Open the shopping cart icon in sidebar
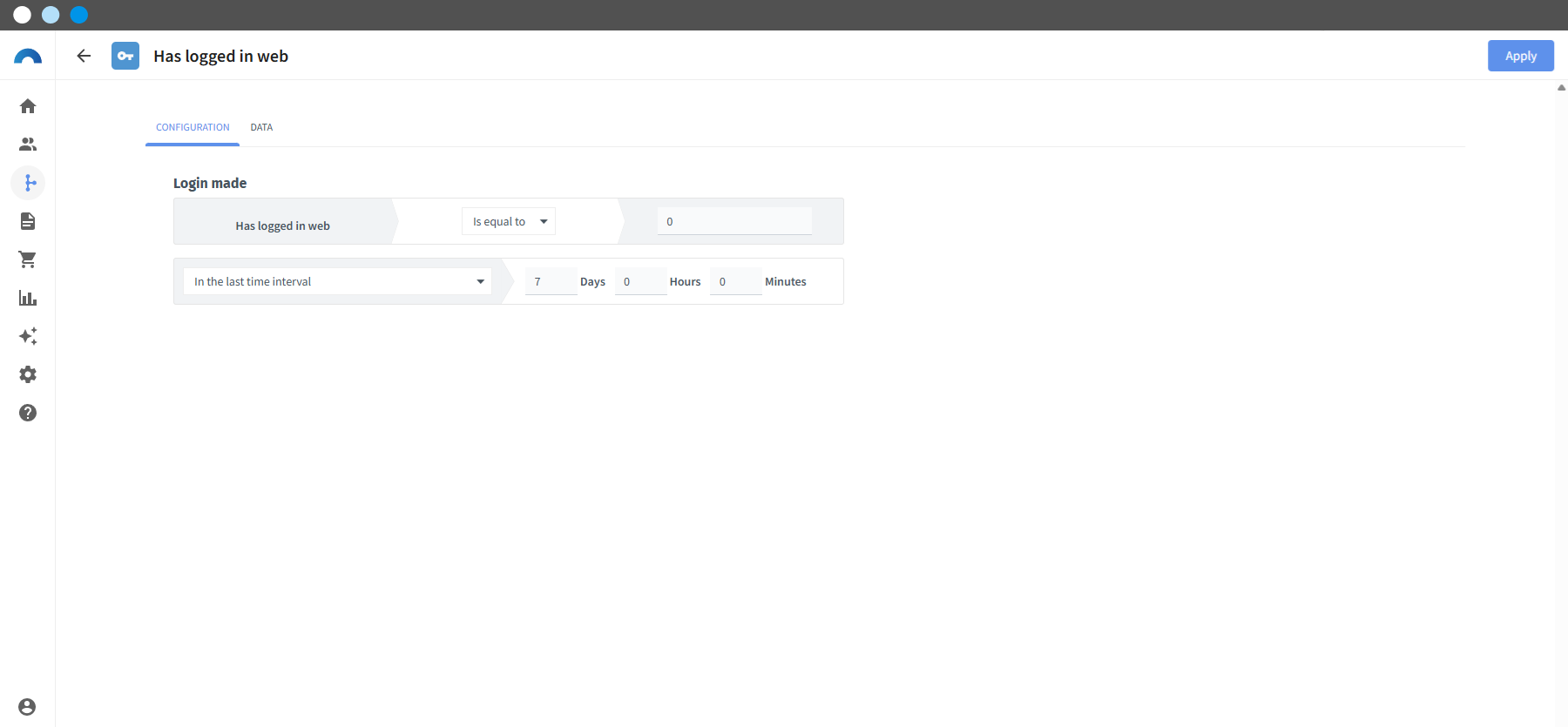 pyautogui.click(x=28, y=259)
